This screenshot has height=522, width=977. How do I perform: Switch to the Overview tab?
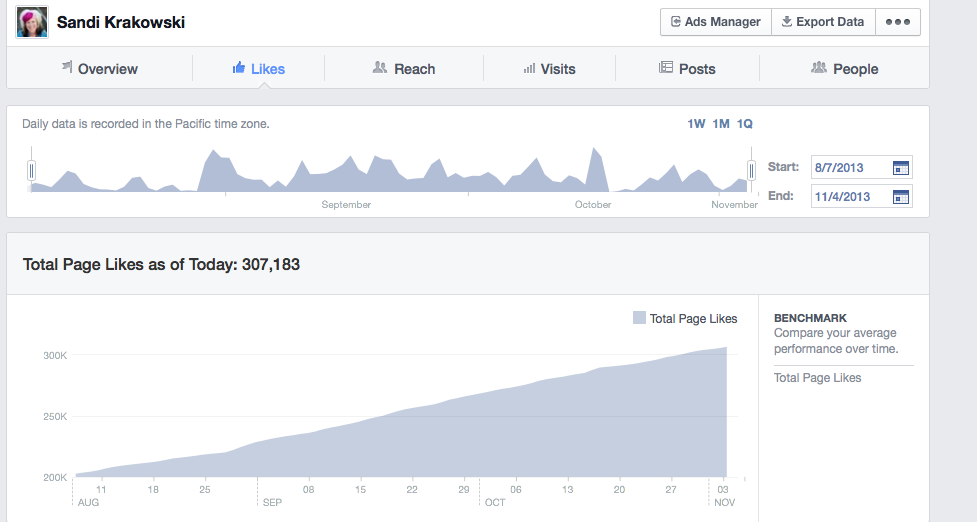tap(99, 69)
